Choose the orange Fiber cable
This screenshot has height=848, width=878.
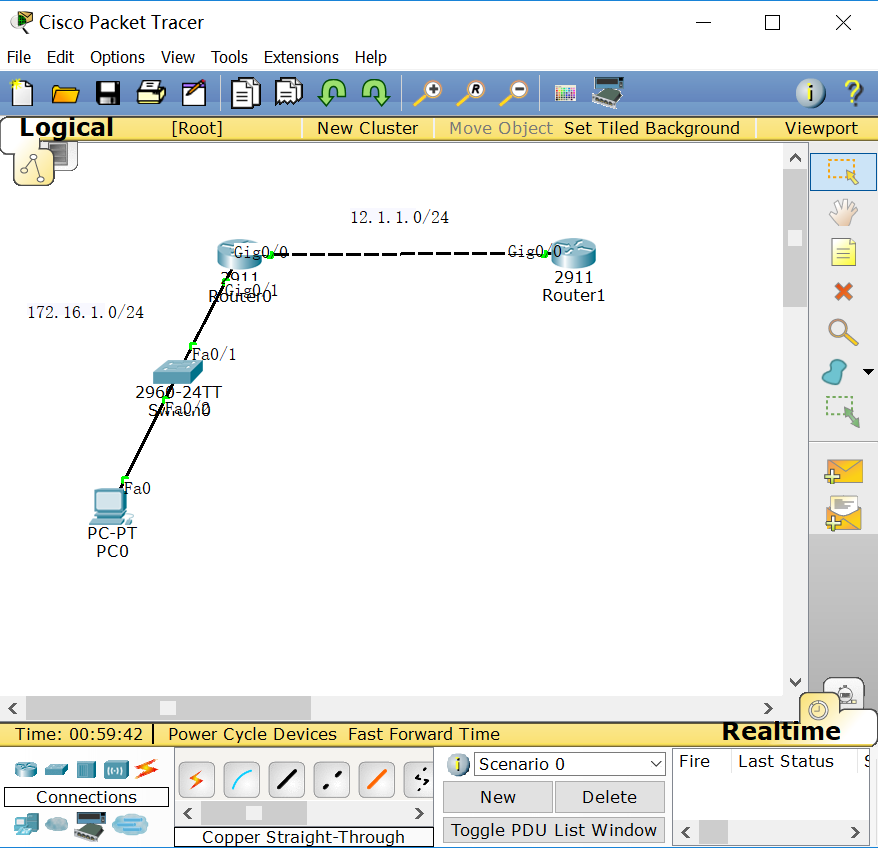click(x=376, y=779)
